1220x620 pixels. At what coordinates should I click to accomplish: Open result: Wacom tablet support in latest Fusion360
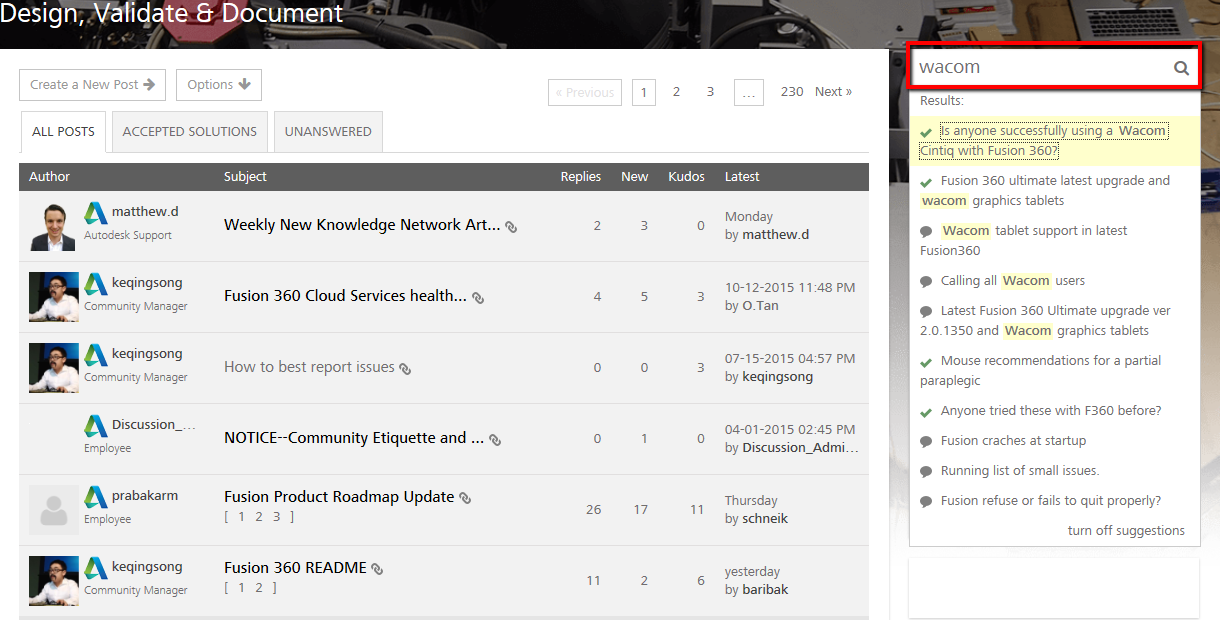pos(1024,241)
